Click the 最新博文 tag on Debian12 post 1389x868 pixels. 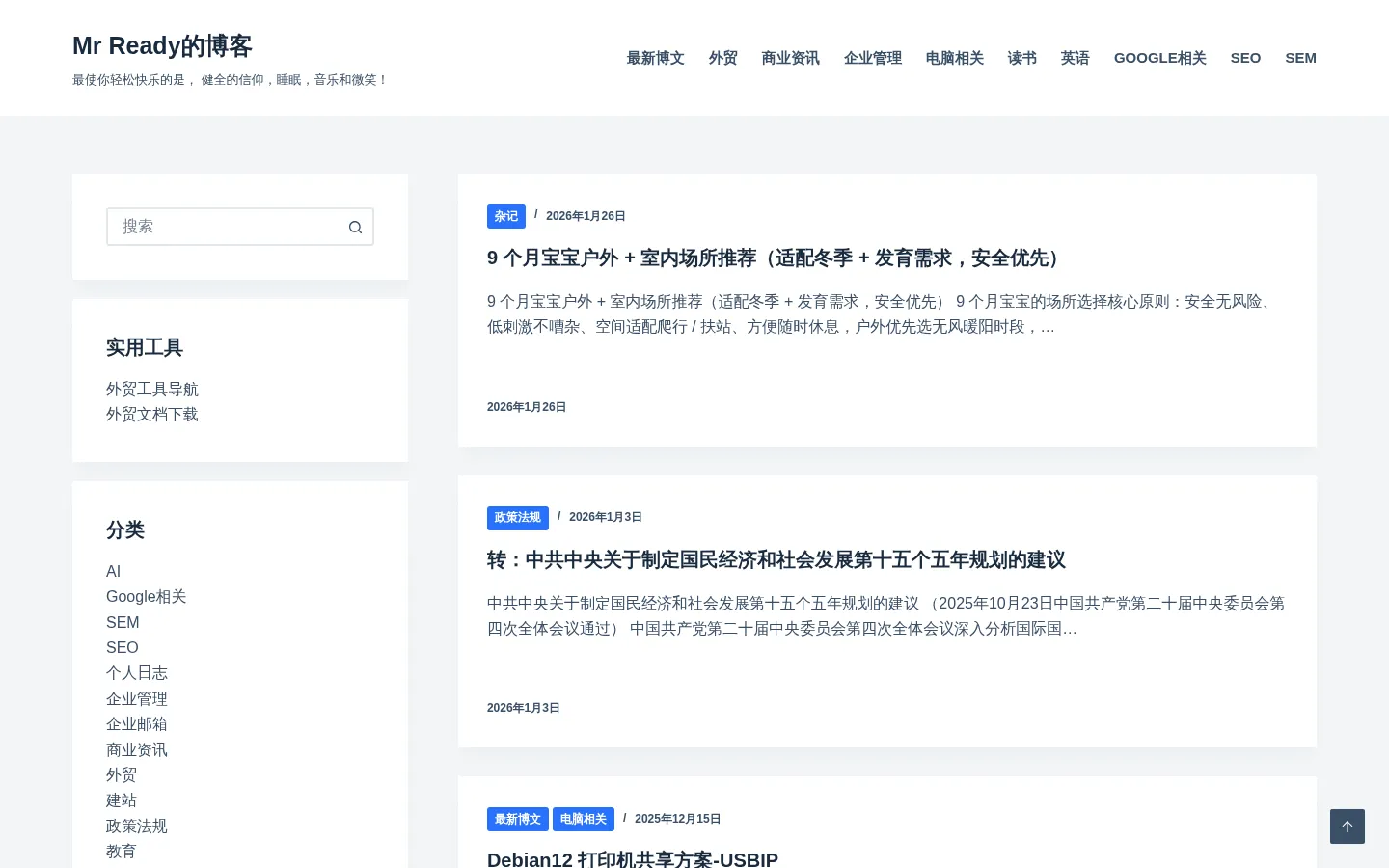[518, 819]
